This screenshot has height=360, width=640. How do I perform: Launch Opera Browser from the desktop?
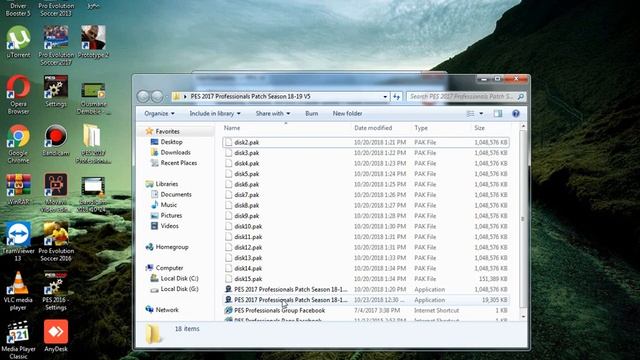18,95
